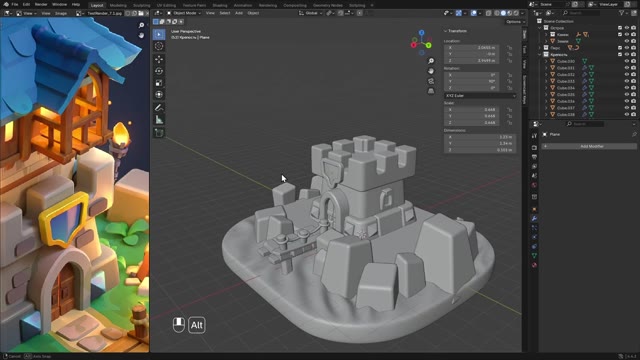Image resolution: width=640 pixels, height=360 pixels.
Task: Open the Modifiers wrench tab in Properties
Action: 534,218
